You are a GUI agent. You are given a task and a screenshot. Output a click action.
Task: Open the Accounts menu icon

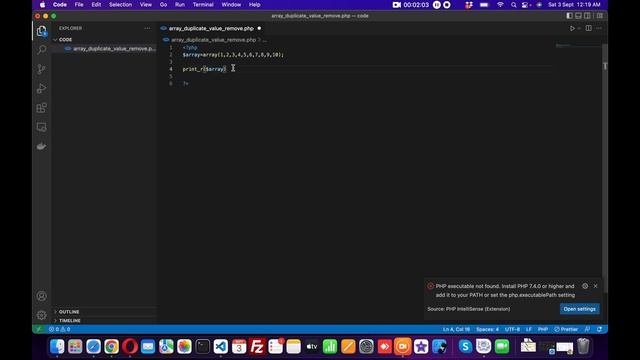(x=41, y=296)
